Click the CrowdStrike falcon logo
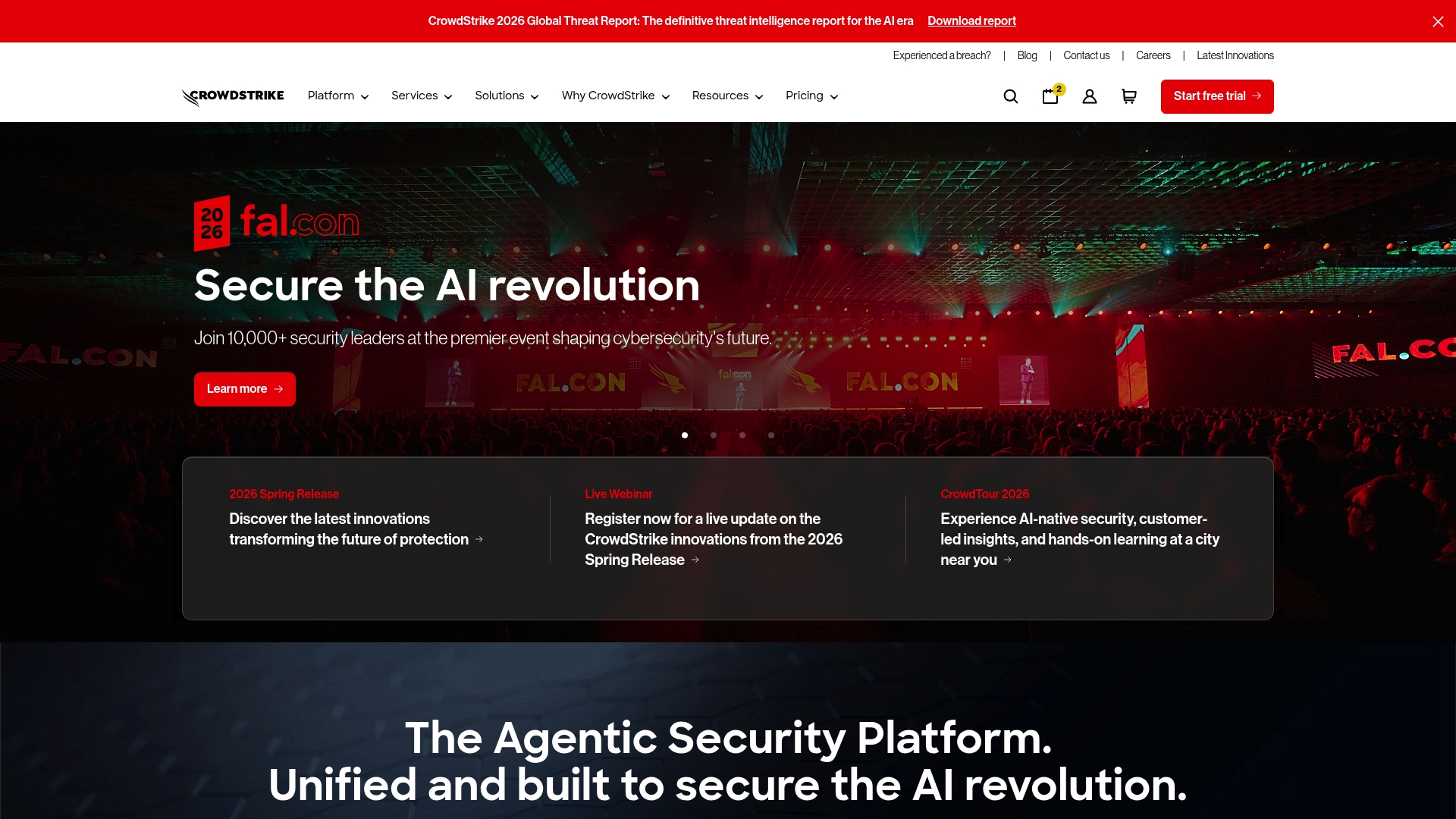Viewport: 1456px width, 819px height. click(x=233, y=96)
